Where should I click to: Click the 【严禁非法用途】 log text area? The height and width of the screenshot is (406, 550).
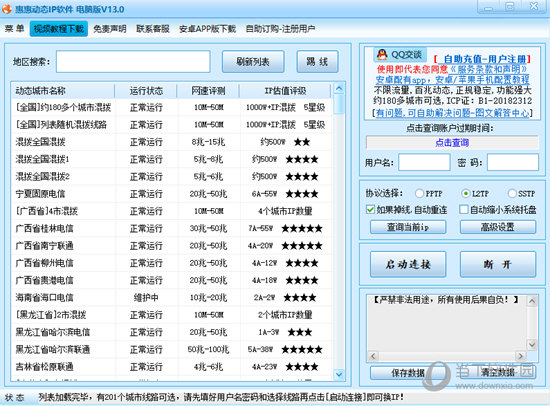tap(447, 323)
